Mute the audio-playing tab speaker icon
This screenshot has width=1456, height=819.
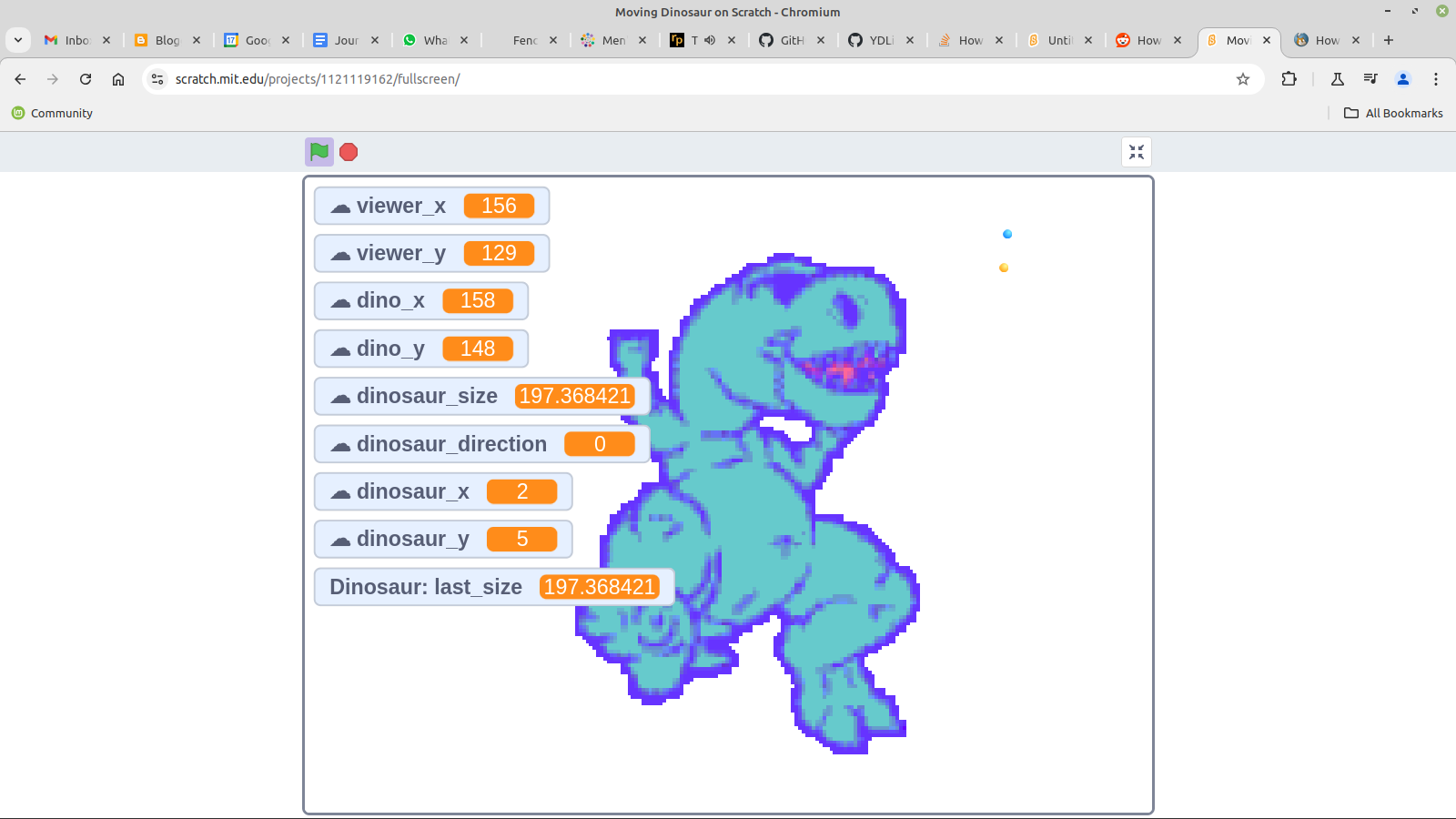tap(710, 40)
